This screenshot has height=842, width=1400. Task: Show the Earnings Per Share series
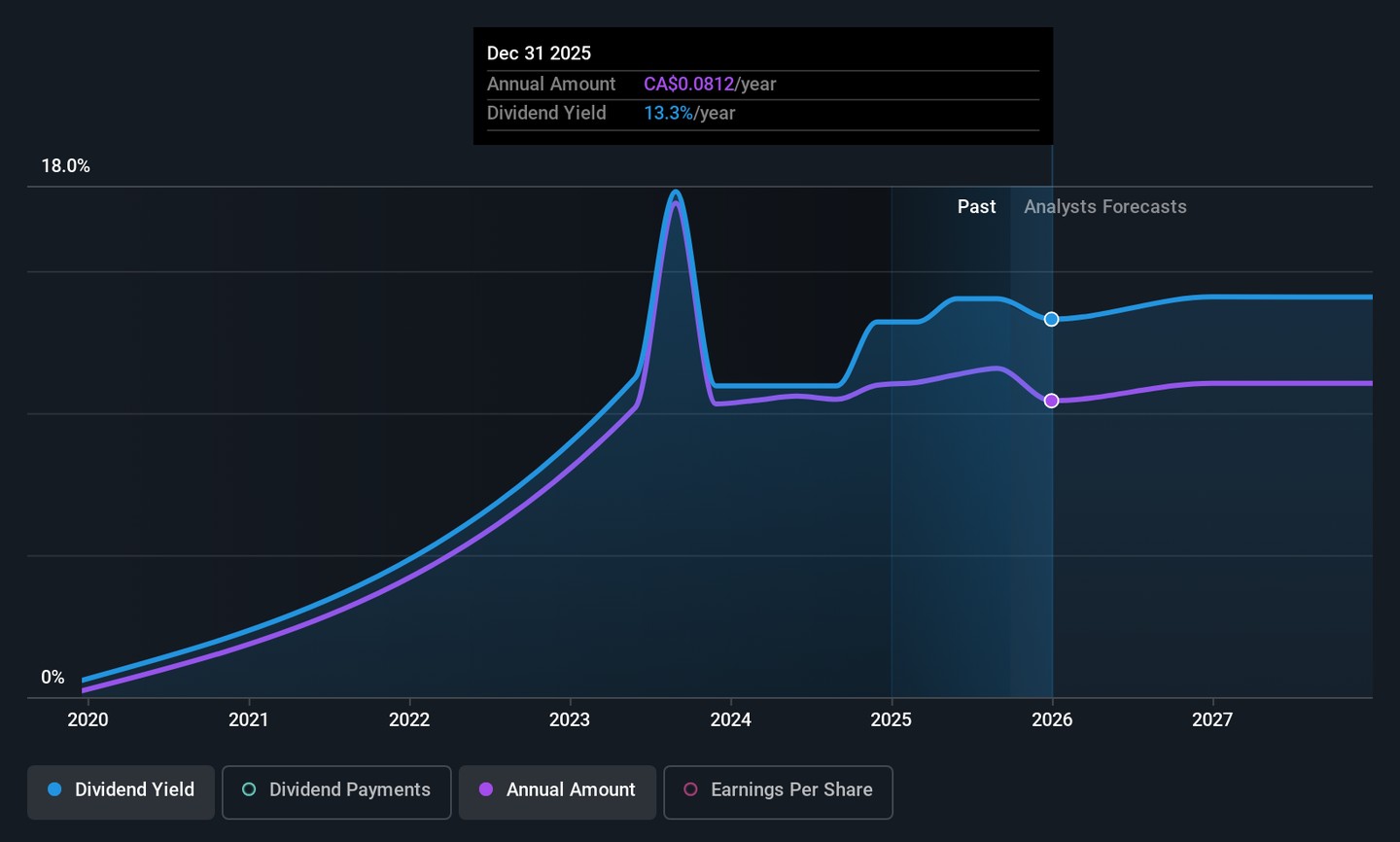[778, 790]
